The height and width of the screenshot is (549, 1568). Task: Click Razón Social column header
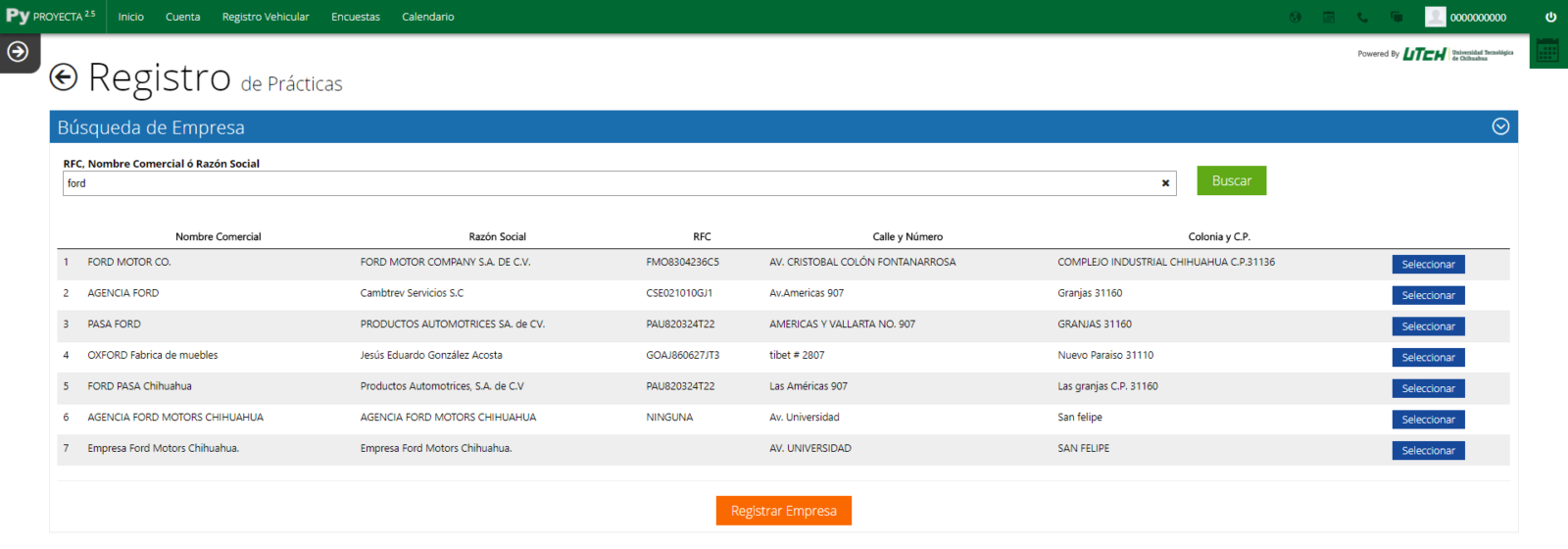[x=497, y=236]
